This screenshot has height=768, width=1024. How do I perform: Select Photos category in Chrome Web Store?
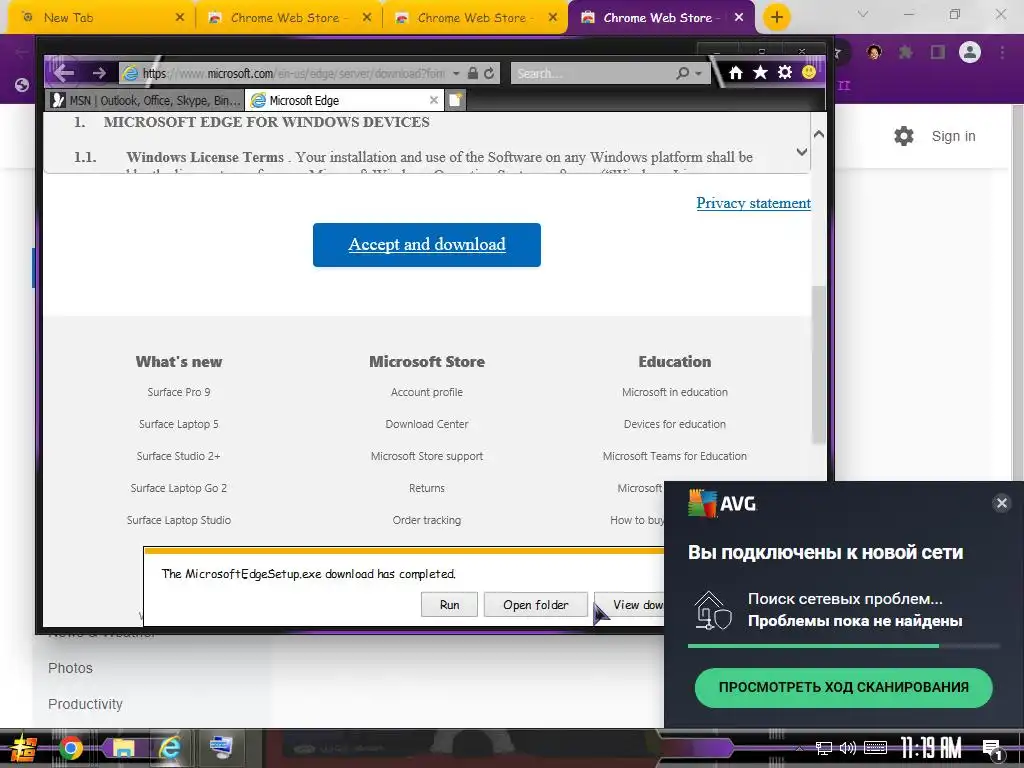click(71, 668)
